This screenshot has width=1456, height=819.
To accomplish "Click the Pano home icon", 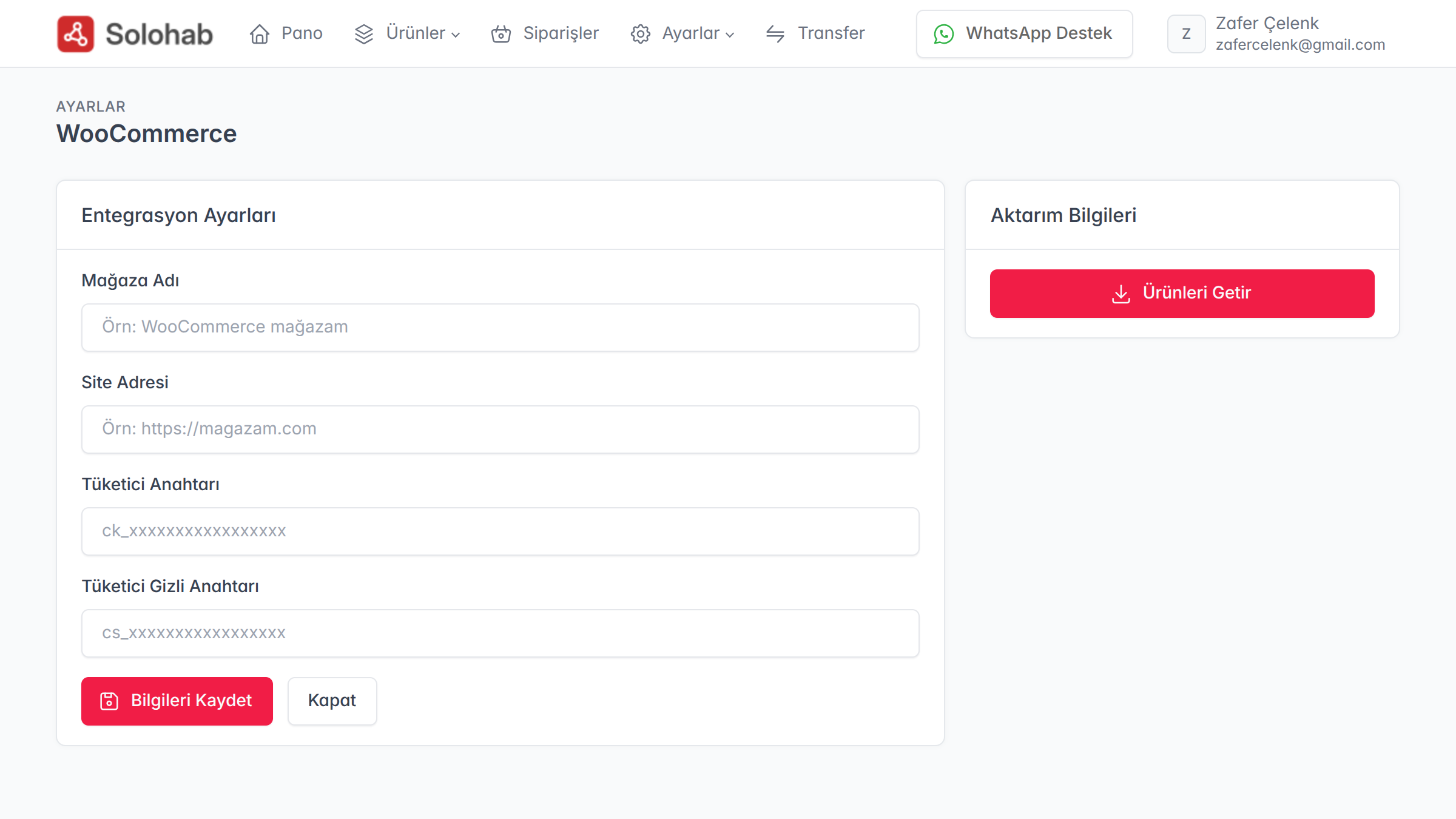I will pos(260,34).
